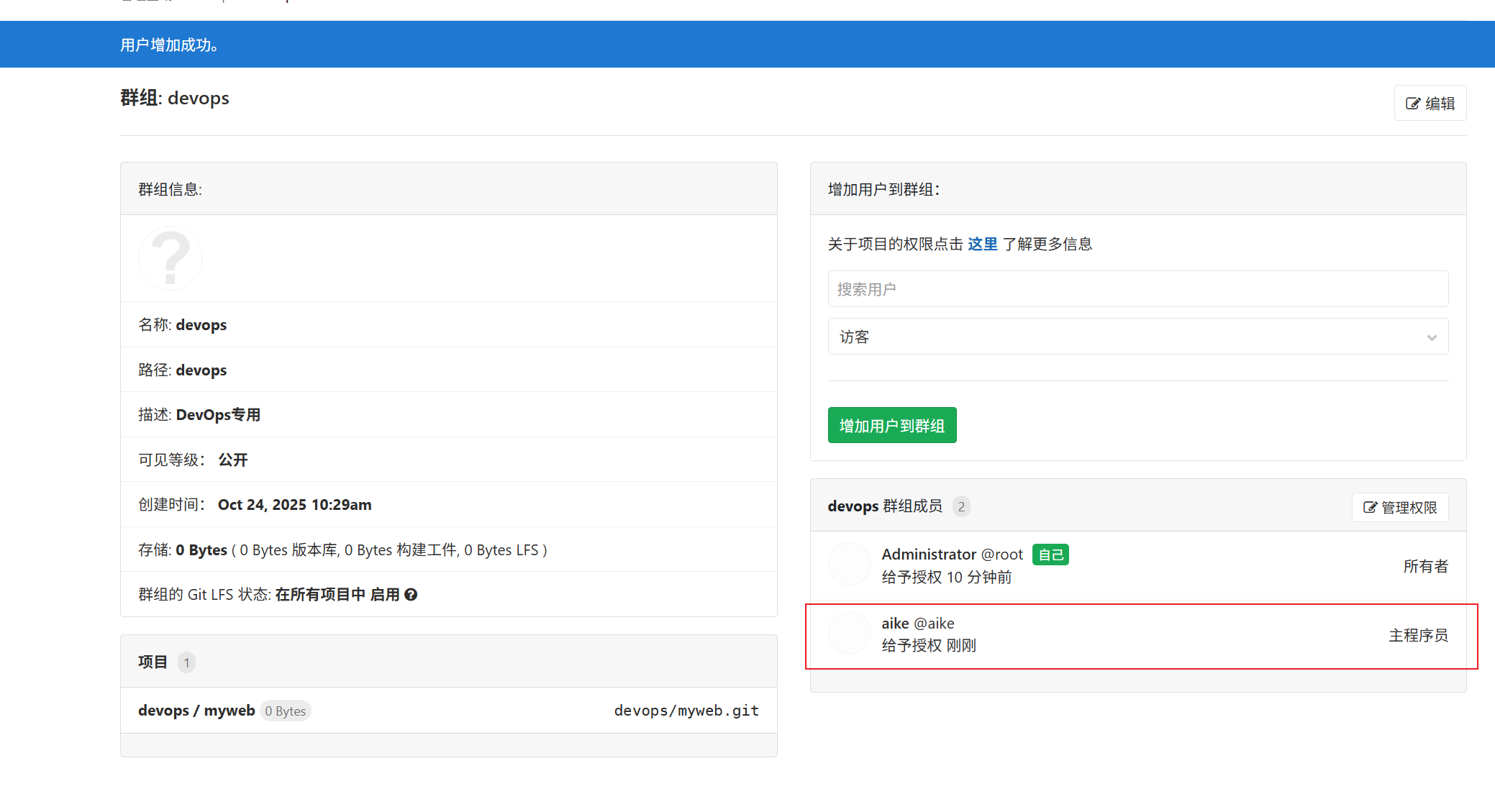Click the devops/myweb.git repository path
This screenshot has width=1495, height=812.
[686, 711]
